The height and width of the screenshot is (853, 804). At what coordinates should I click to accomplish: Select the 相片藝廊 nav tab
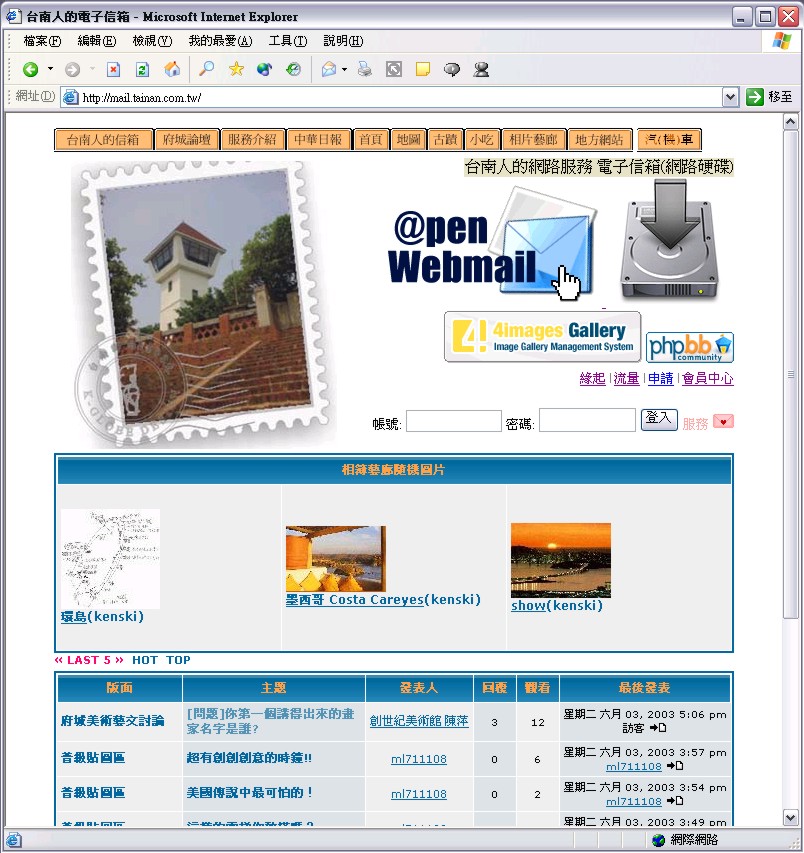[x=534, y=140]
